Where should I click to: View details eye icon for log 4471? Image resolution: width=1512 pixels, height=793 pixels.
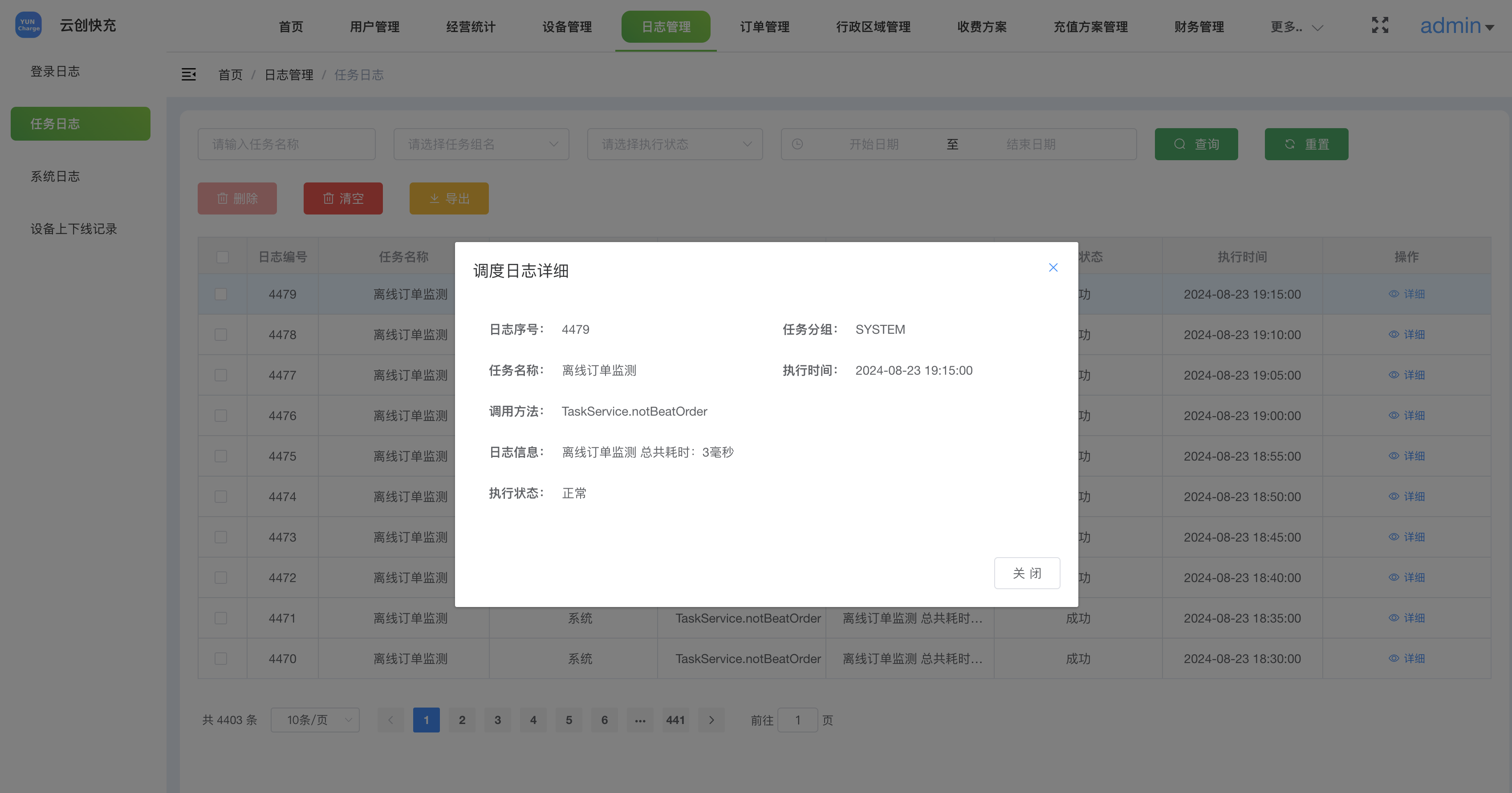pos(1394,618)
